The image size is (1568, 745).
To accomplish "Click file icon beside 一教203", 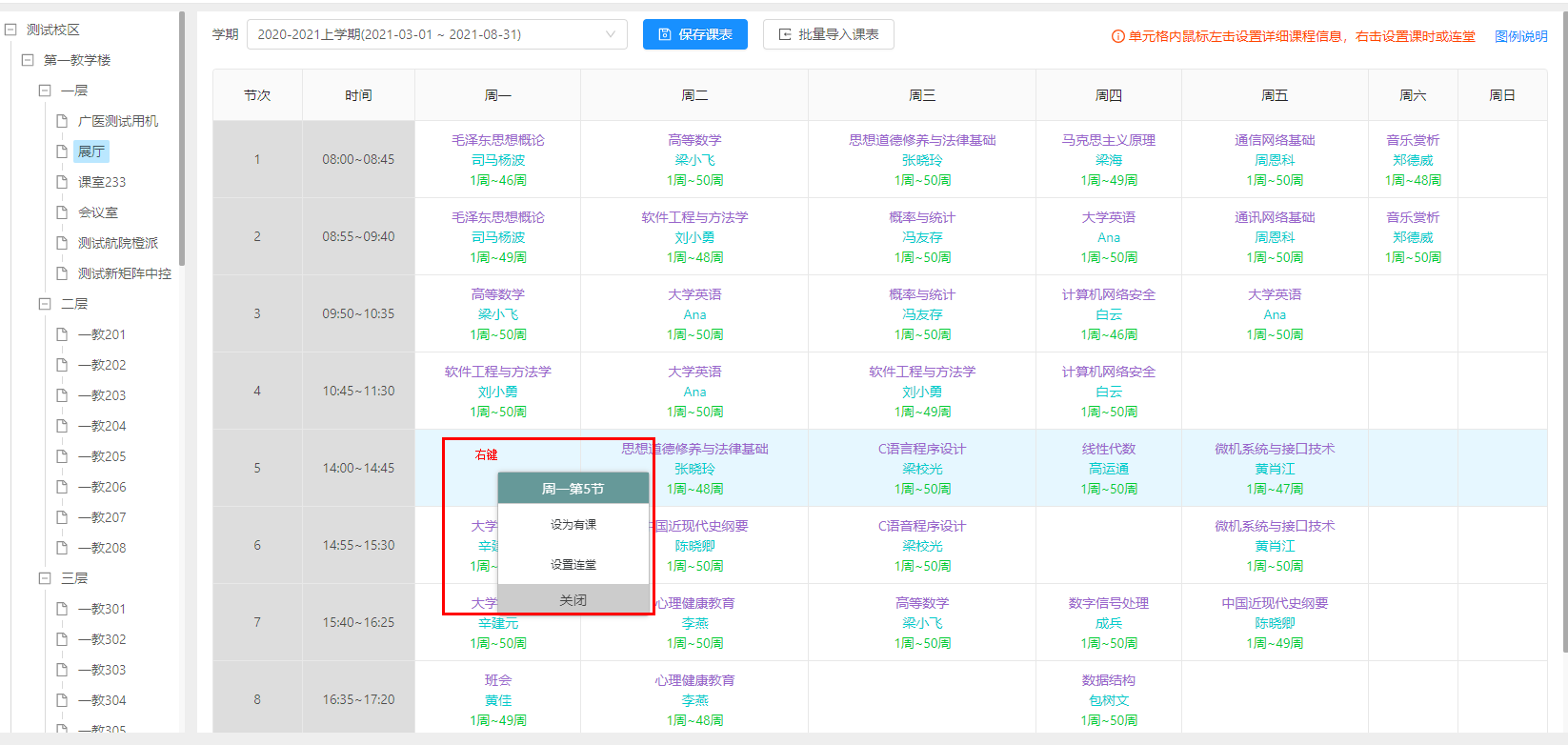I will pos(62,395).
